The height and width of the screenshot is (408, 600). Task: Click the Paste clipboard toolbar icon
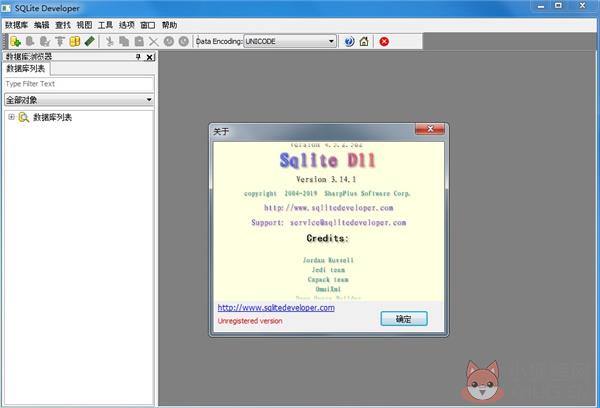pos(139,41)
